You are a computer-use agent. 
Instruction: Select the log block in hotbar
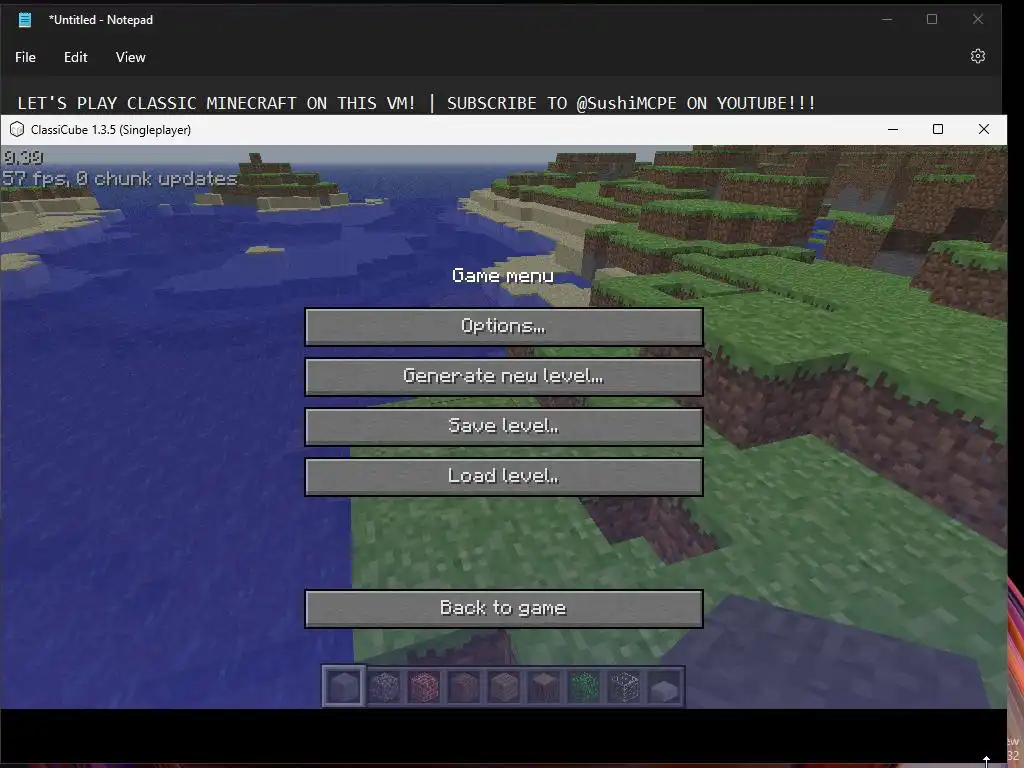543,686
